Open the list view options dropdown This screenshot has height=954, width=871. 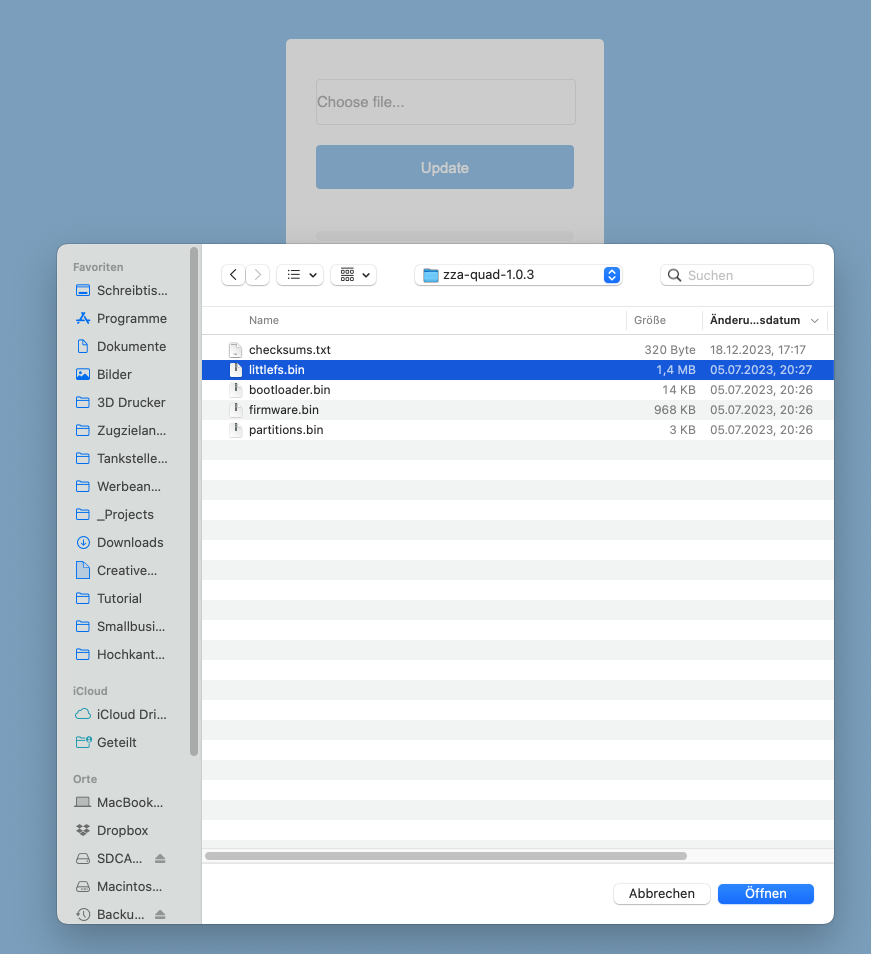tap(300, 275)
